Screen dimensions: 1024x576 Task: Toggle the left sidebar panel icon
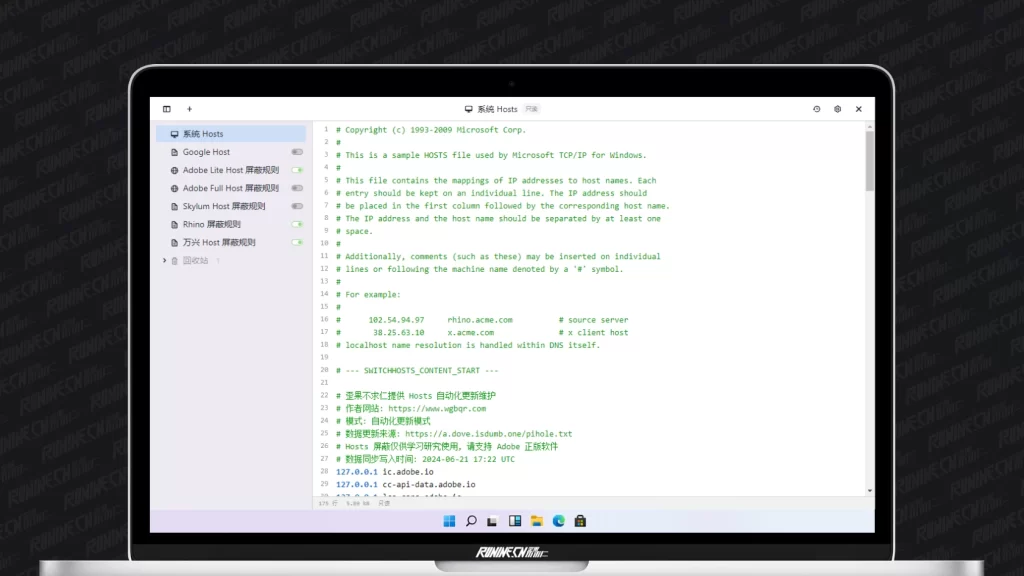pyautogui.click(x=167, y=109)
